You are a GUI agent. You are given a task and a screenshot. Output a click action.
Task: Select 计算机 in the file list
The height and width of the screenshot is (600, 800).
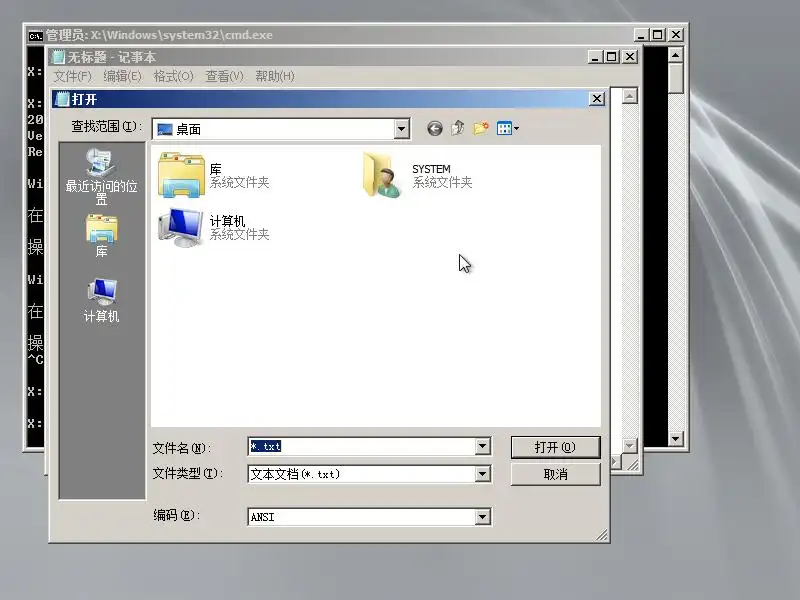coord(214,228)
